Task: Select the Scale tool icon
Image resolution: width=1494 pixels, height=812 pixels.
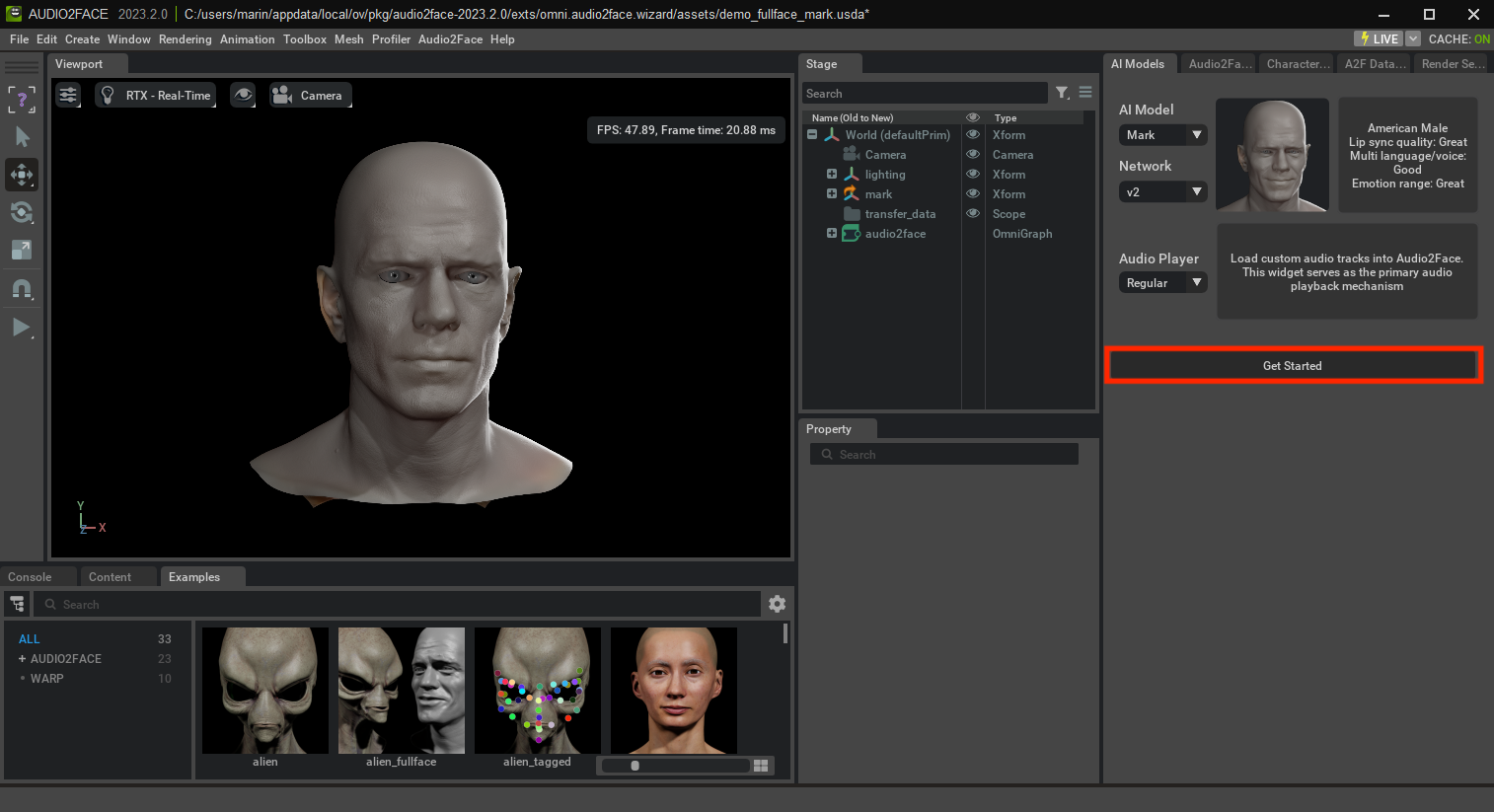Action: pos(22,250)
